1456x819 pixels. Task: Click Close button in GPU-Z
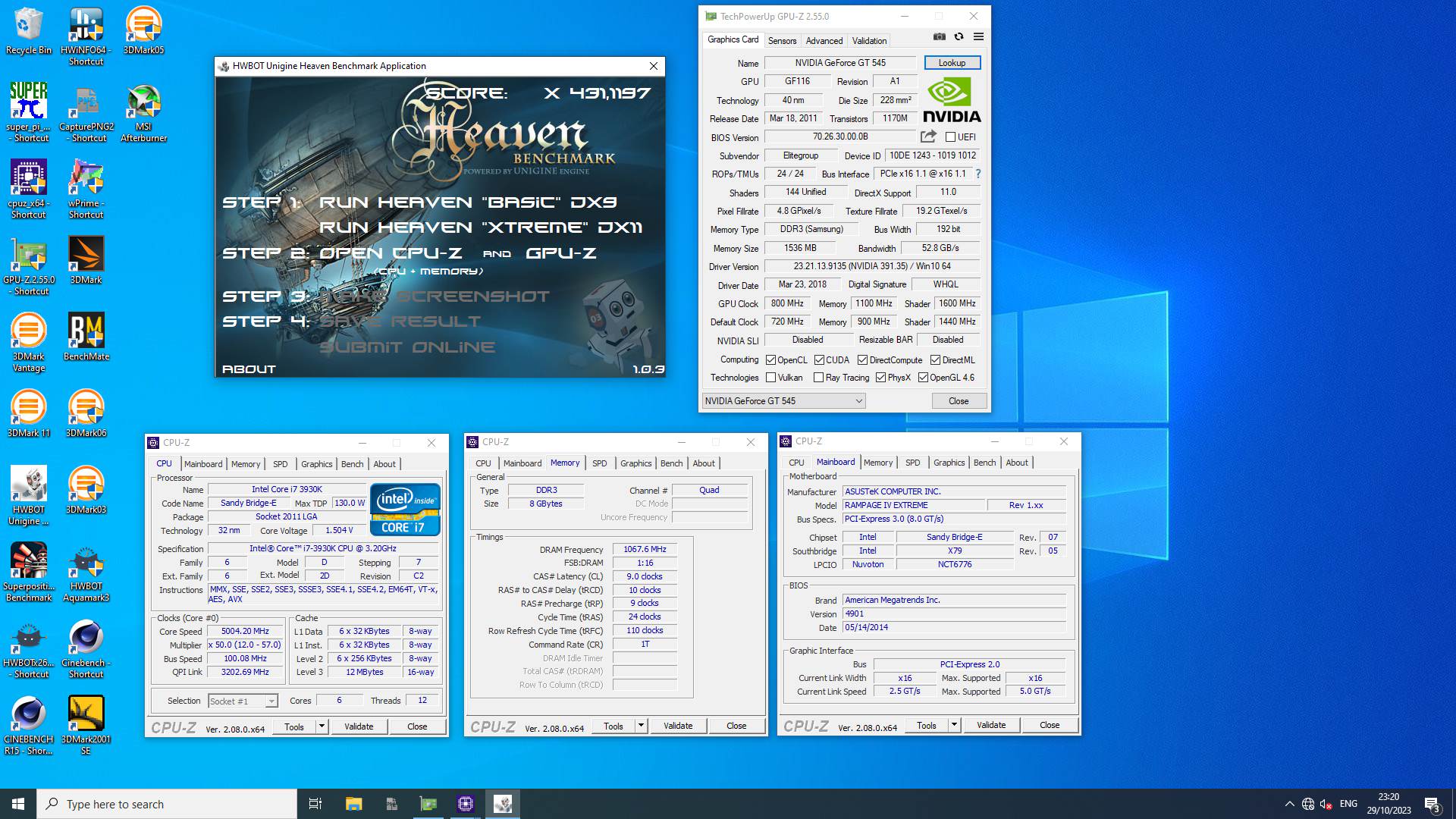click(x=959, y=401)
